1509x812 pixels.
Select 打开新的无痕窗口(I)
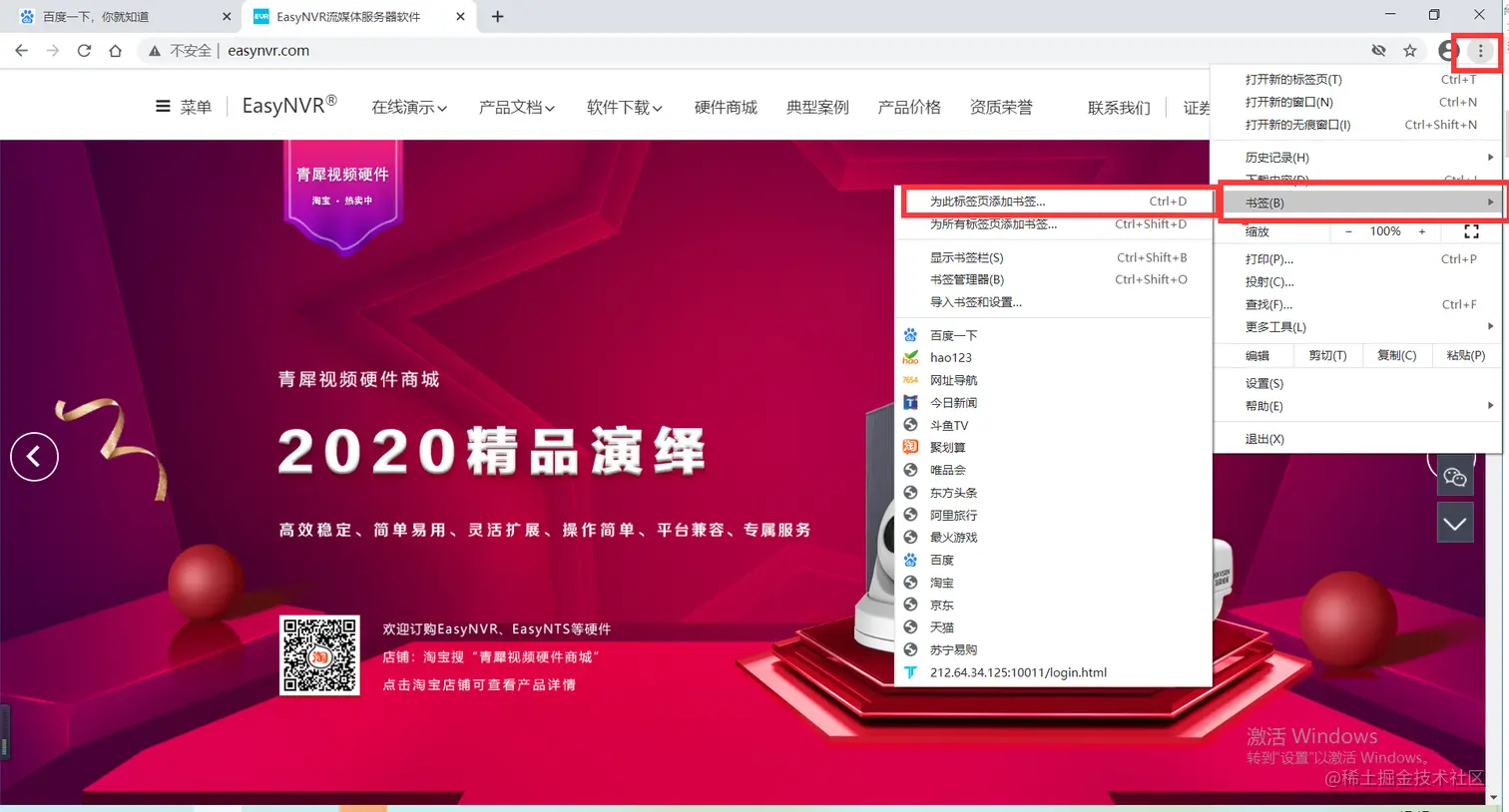click(x=1358, y=125)
